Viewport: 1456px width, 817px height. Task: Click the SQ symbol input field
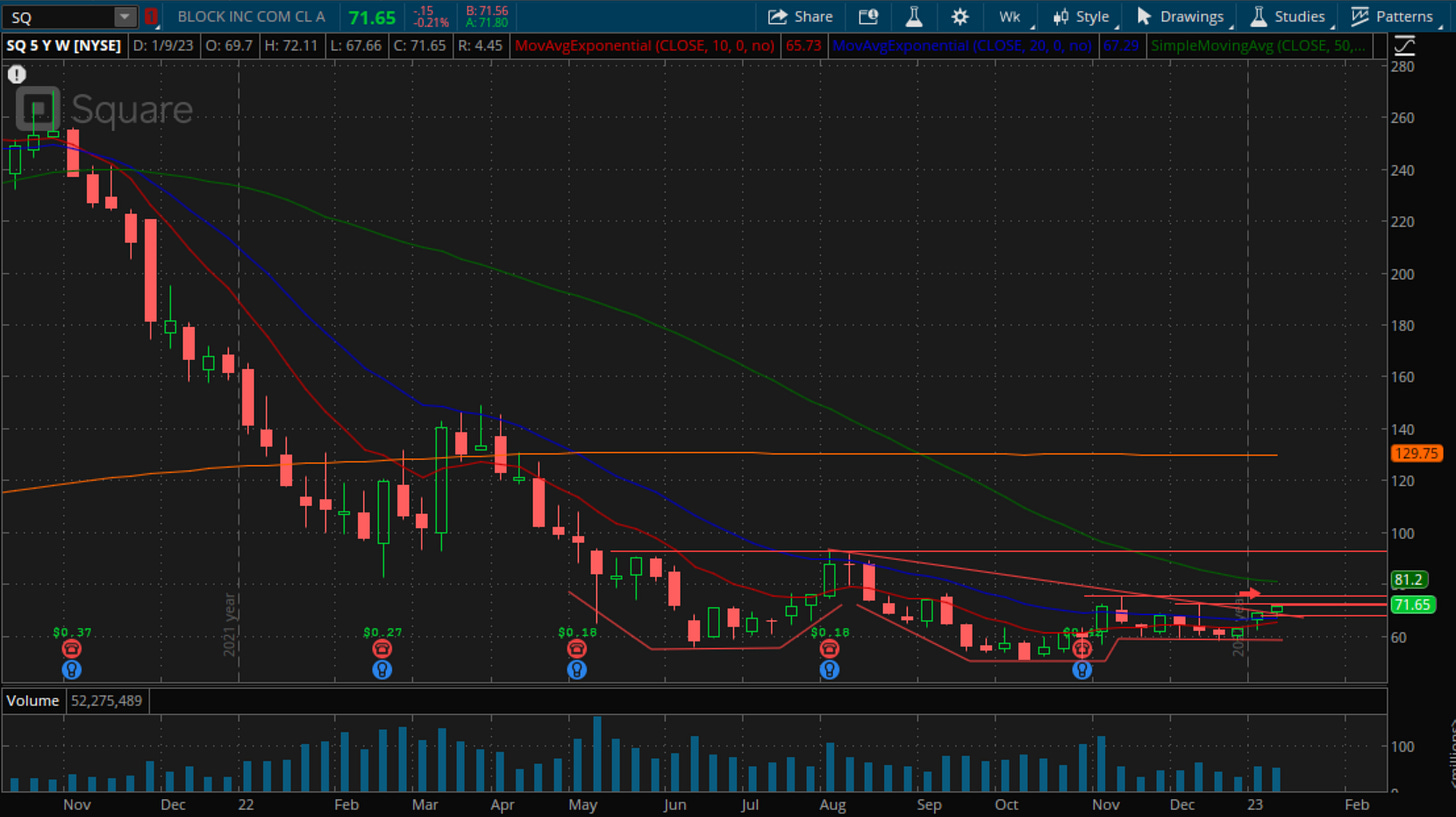60,16
